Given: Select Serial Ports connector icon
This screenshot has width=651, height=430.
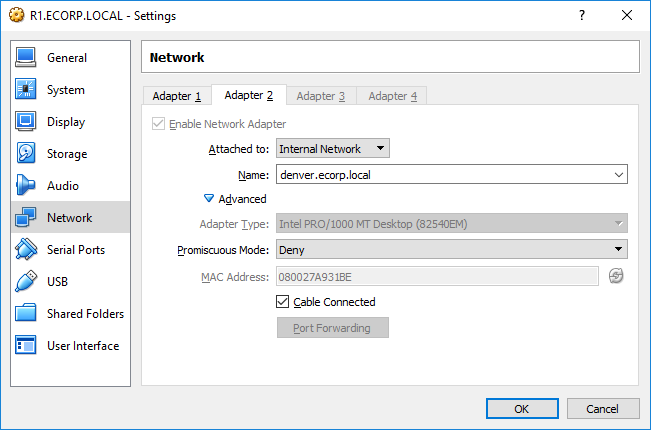Looking at the screenshot, I should click(26, 249).
